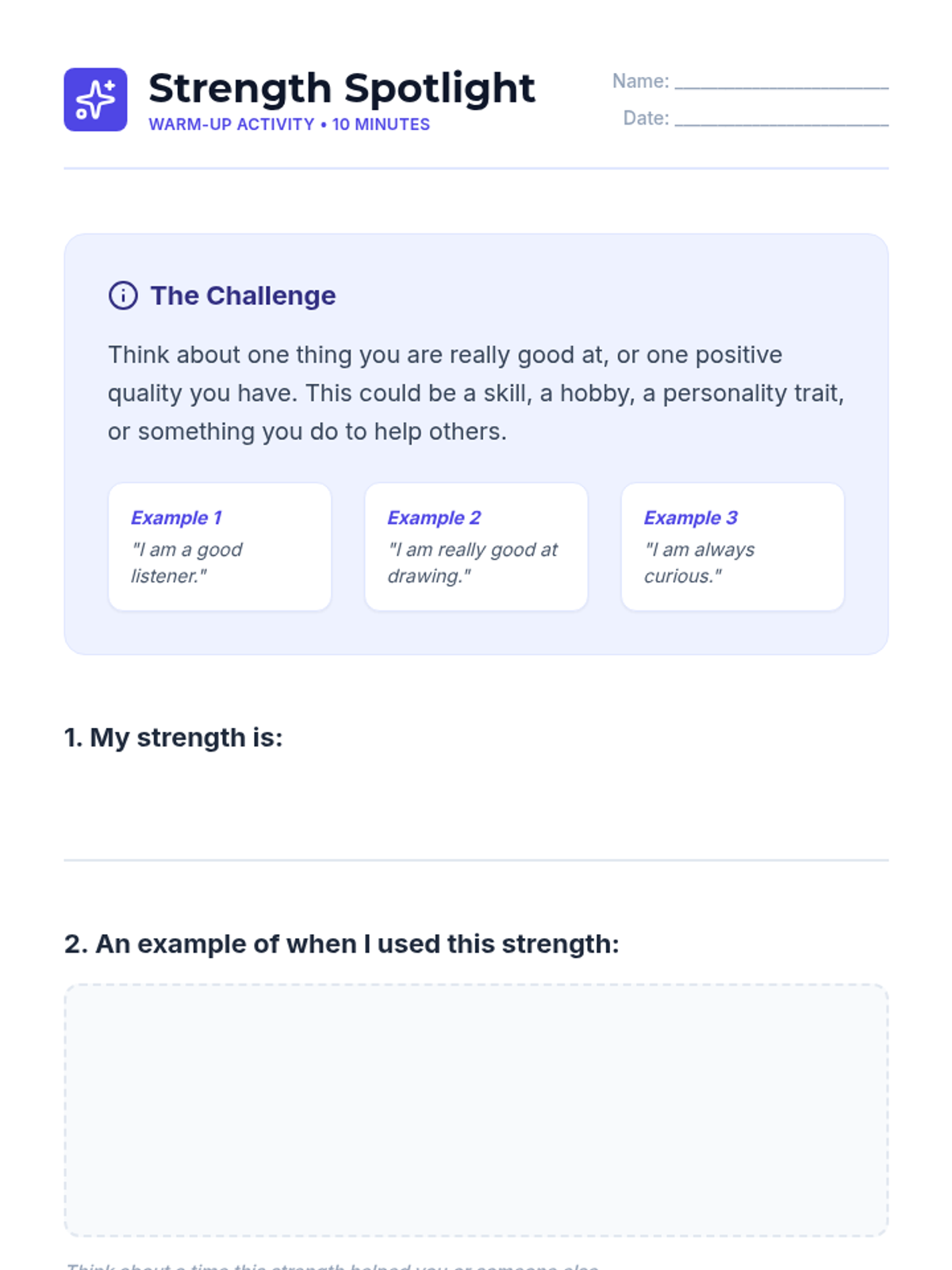The image size is (952, 1270).
Task: Click the purple sparkle logo icon
Action: tap(95, 99)
